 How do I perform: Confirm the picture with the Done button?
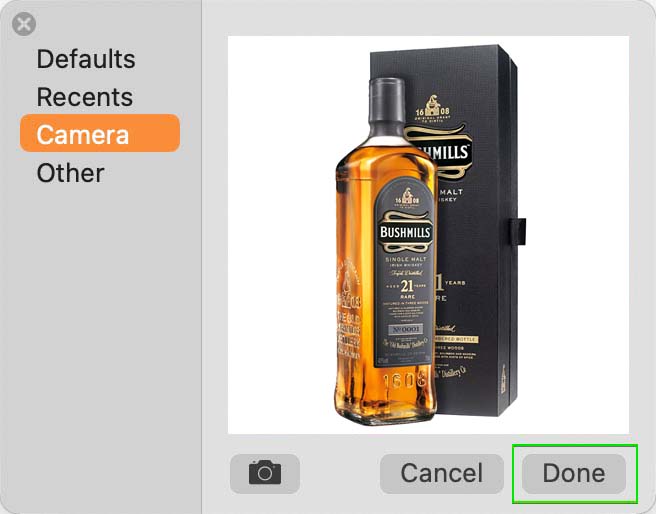(x=574, y=473)
